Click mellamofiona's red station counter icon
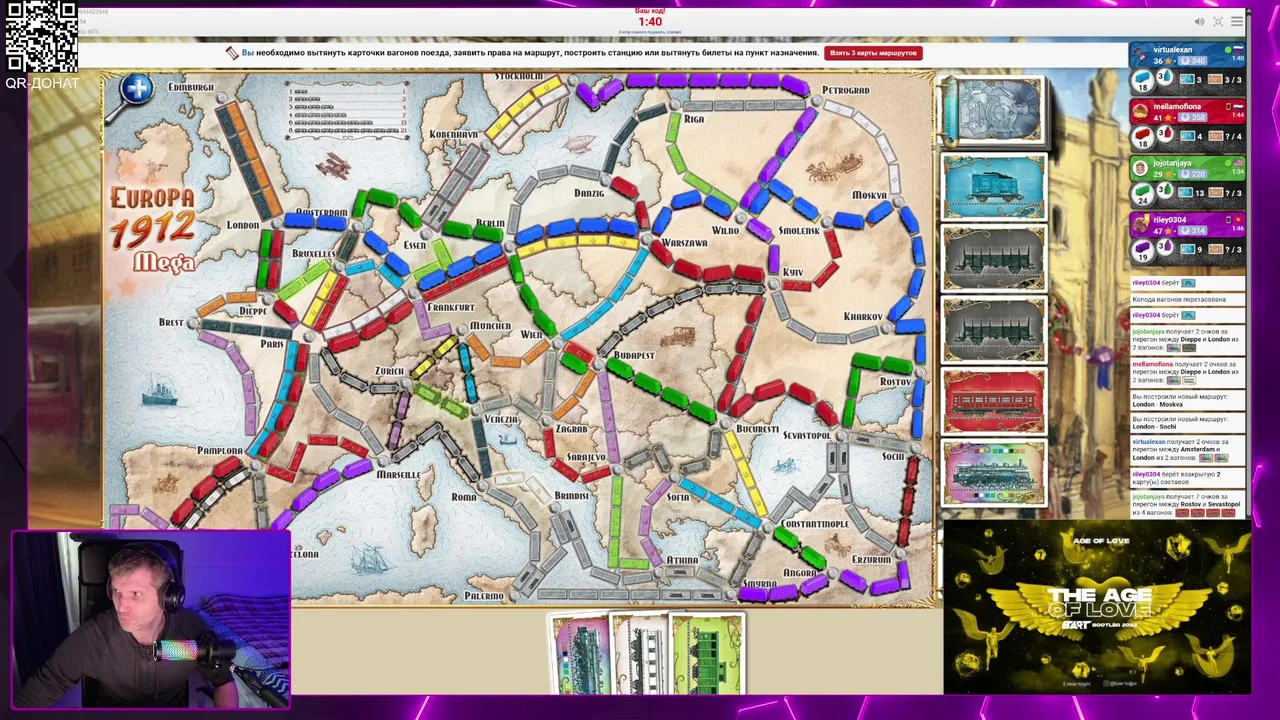1280x720 pixels. tap(1166, 133)
